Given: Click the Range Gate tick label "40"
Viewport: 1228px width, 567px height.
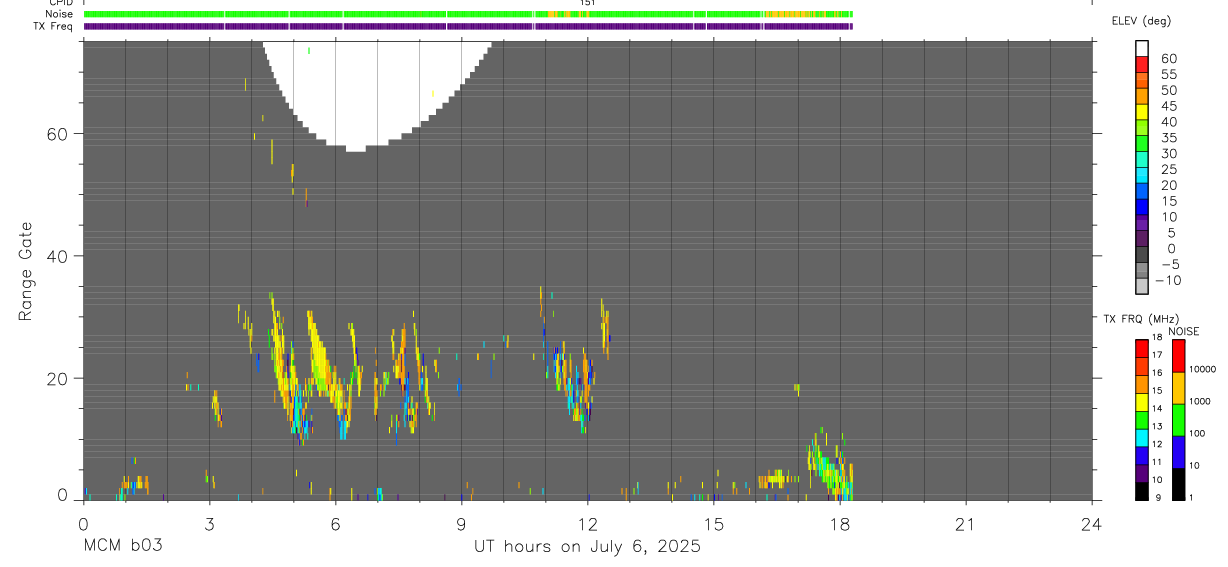Looking at the screenshot, I should [57, 256].
